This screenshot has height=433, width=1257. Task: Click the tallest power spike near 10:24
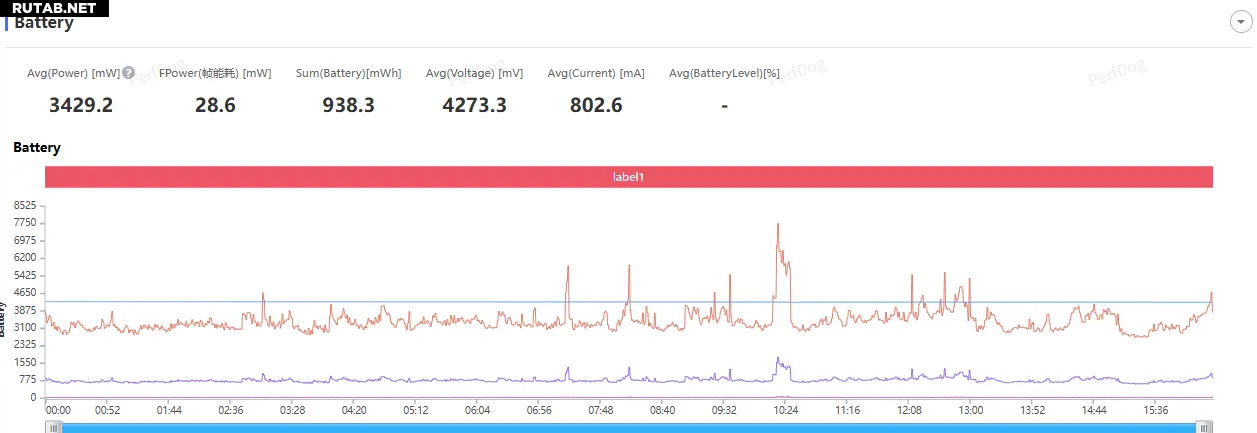pyautogui.click(x=777, y=226)
